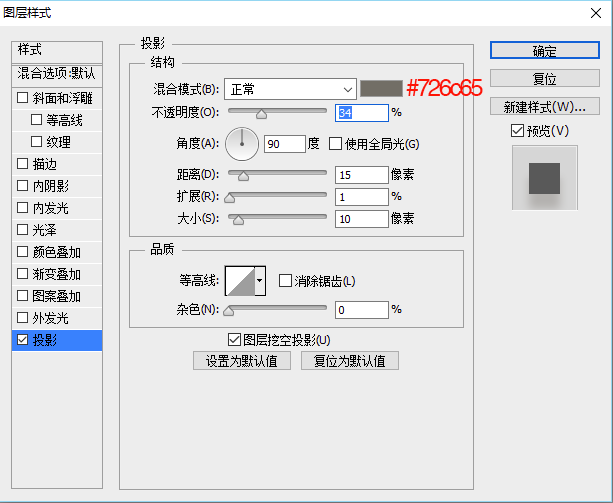The height and width of the screenshot is (503, 613).
Task: Click the 距离 pixel input field
Action: point(361,175)
